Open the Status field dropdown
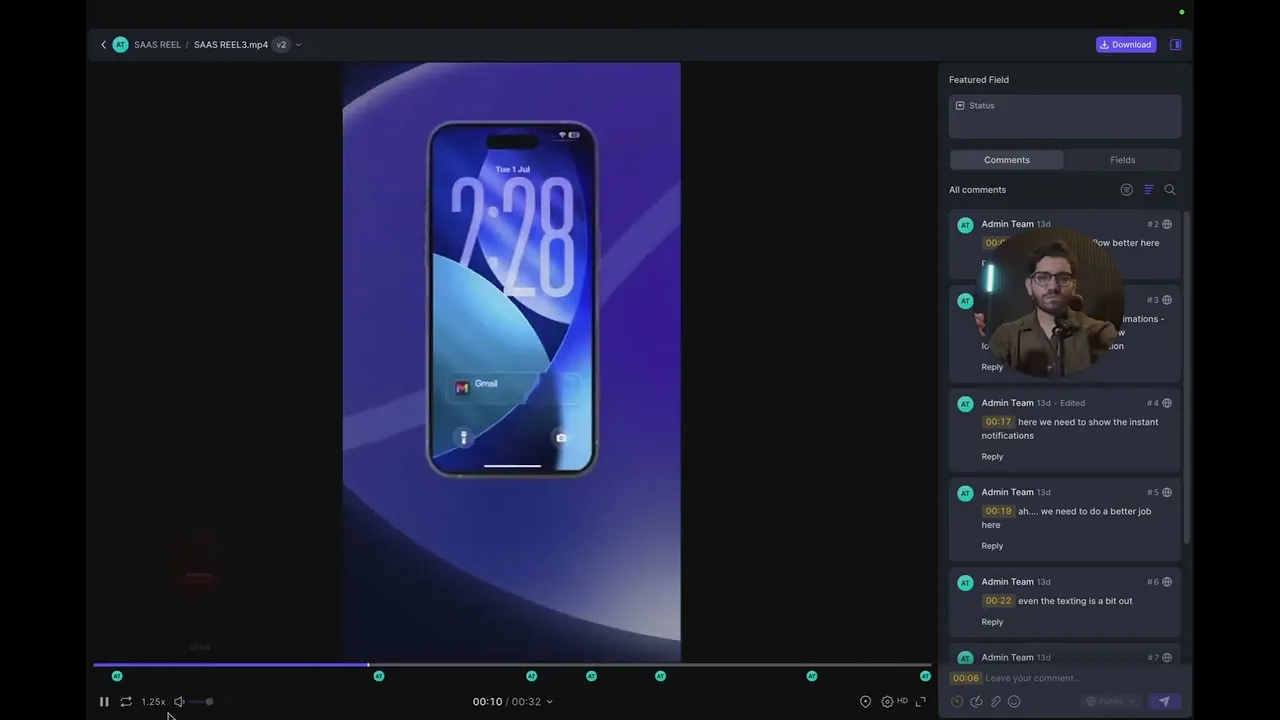 tap(1065, 116)
